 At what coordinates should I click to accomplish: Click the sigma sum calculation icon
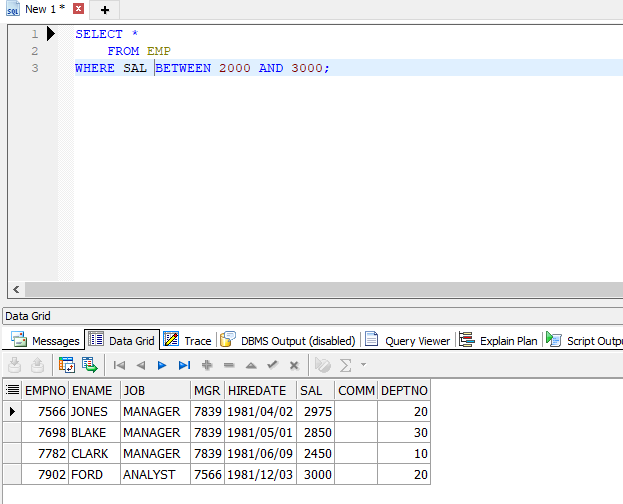[x=345, y=365]
